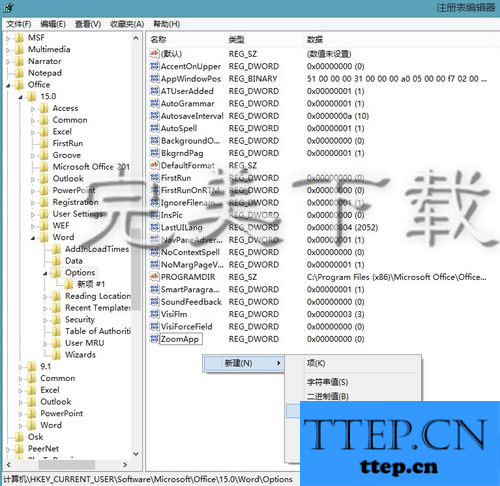Select the 新建(N) context menu entry
This screenshot has height=486, width=500.
click(244, 363)
